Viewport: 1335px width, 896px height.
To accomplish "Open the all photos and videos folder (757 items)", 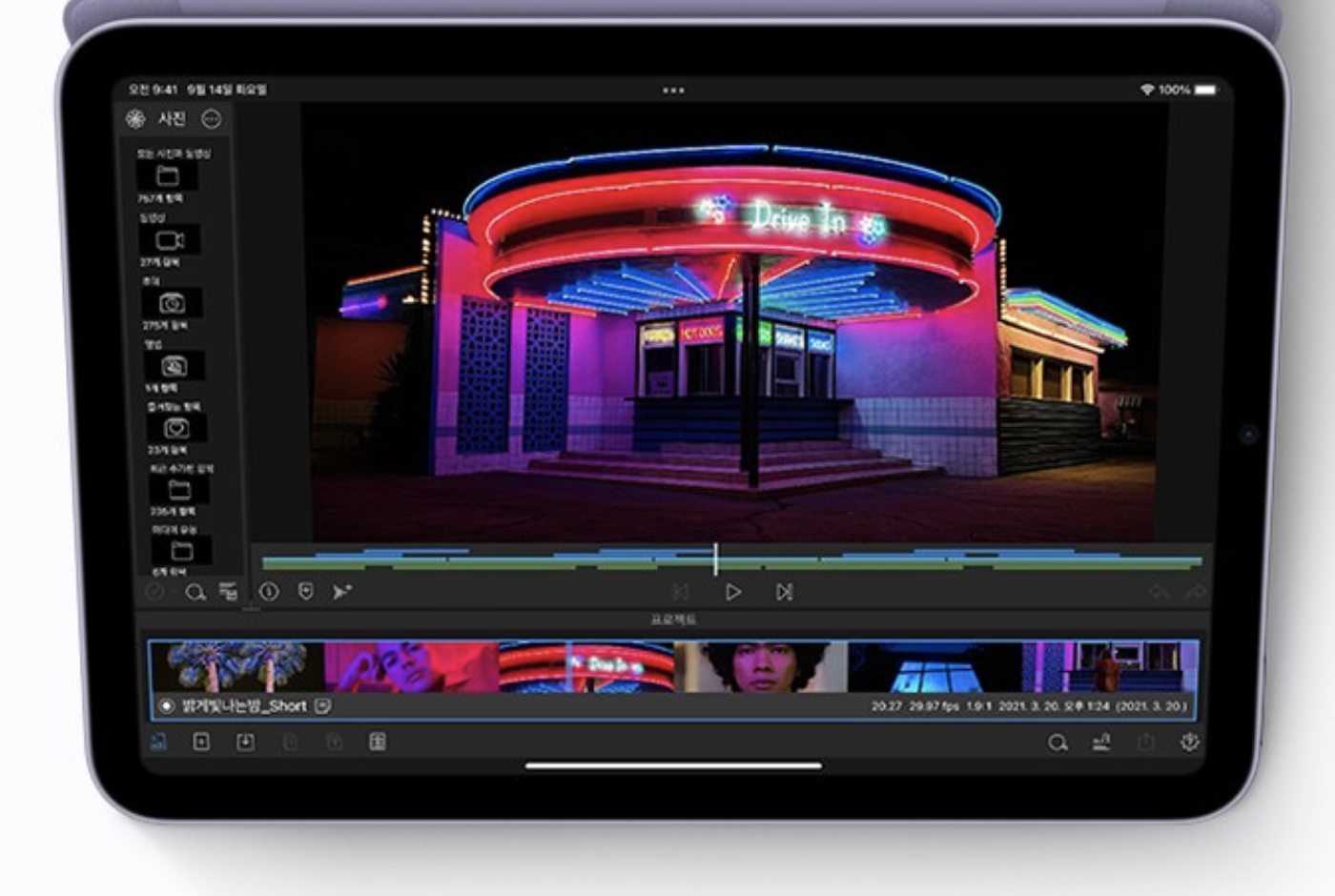I will tap(168, 175).
